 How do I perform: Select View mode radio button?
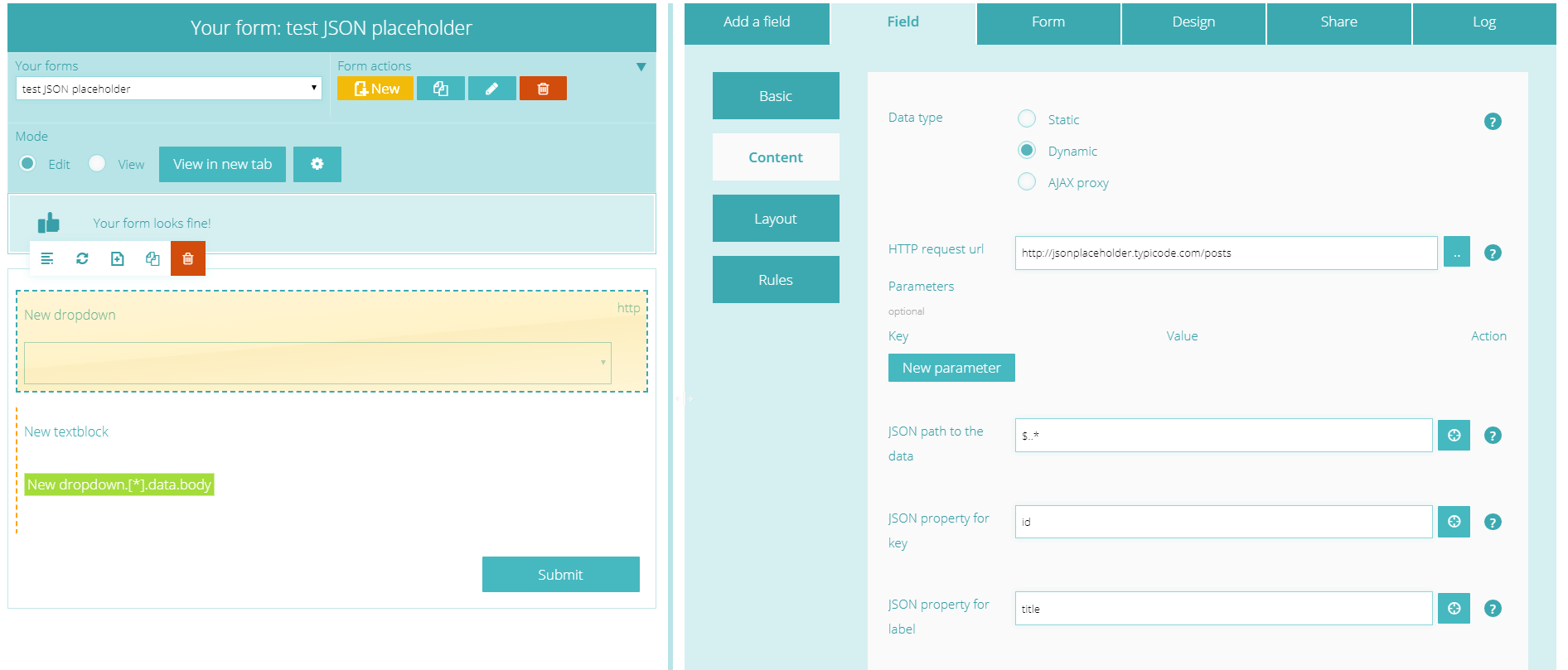97,163
